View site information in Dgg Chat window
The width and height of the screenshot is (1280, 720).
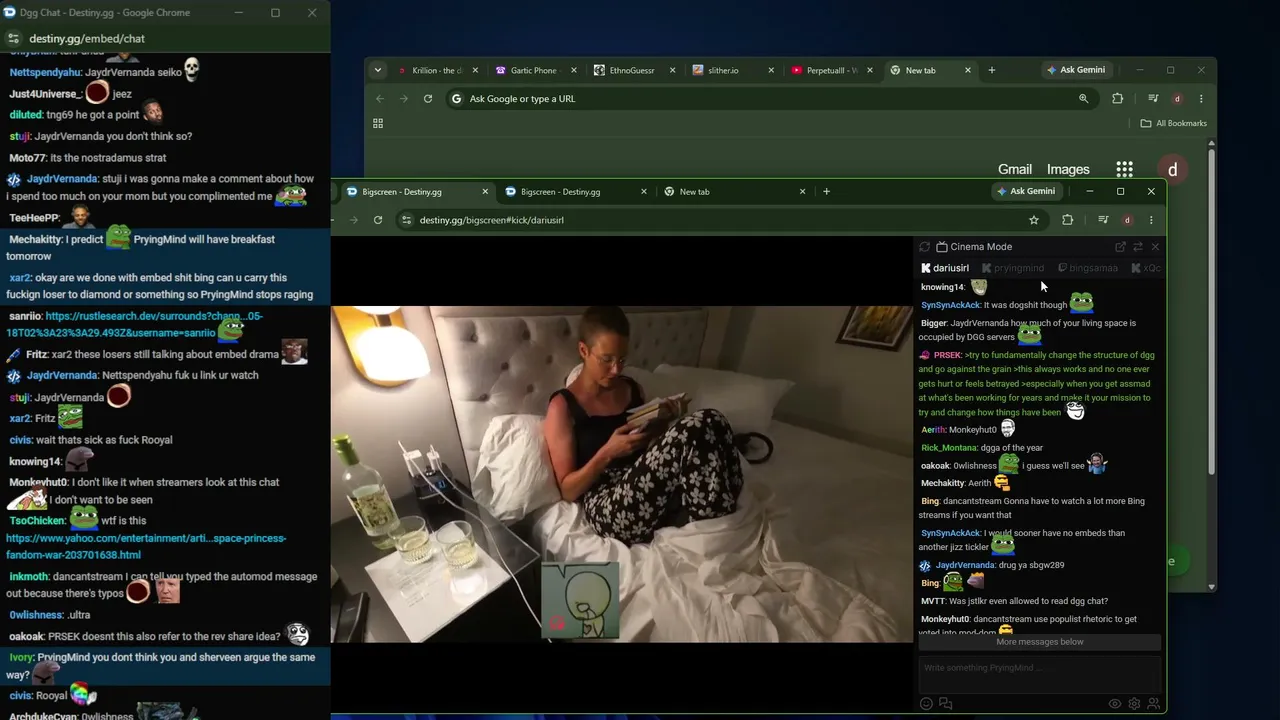14,38
